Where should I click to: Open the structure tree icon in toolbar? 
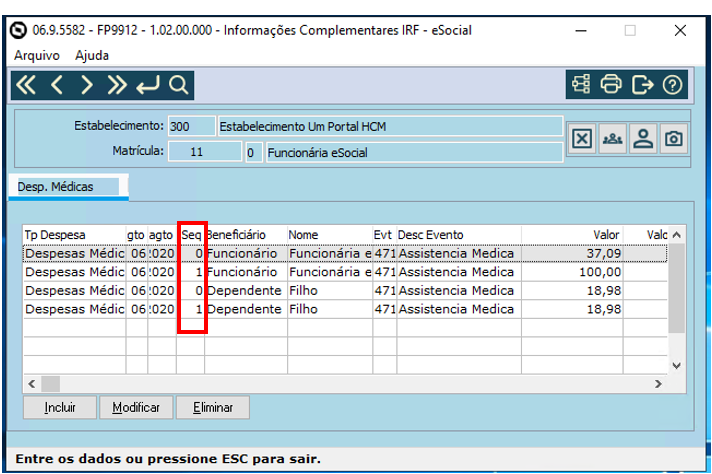(x=581, y=84)
